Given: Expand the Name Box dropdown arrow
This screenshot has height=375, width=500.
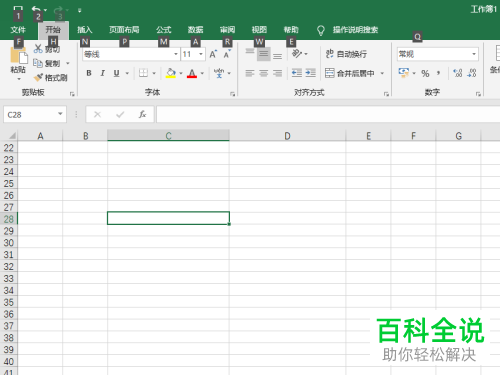Looking at the screenshot, I should tap(60, 114).
